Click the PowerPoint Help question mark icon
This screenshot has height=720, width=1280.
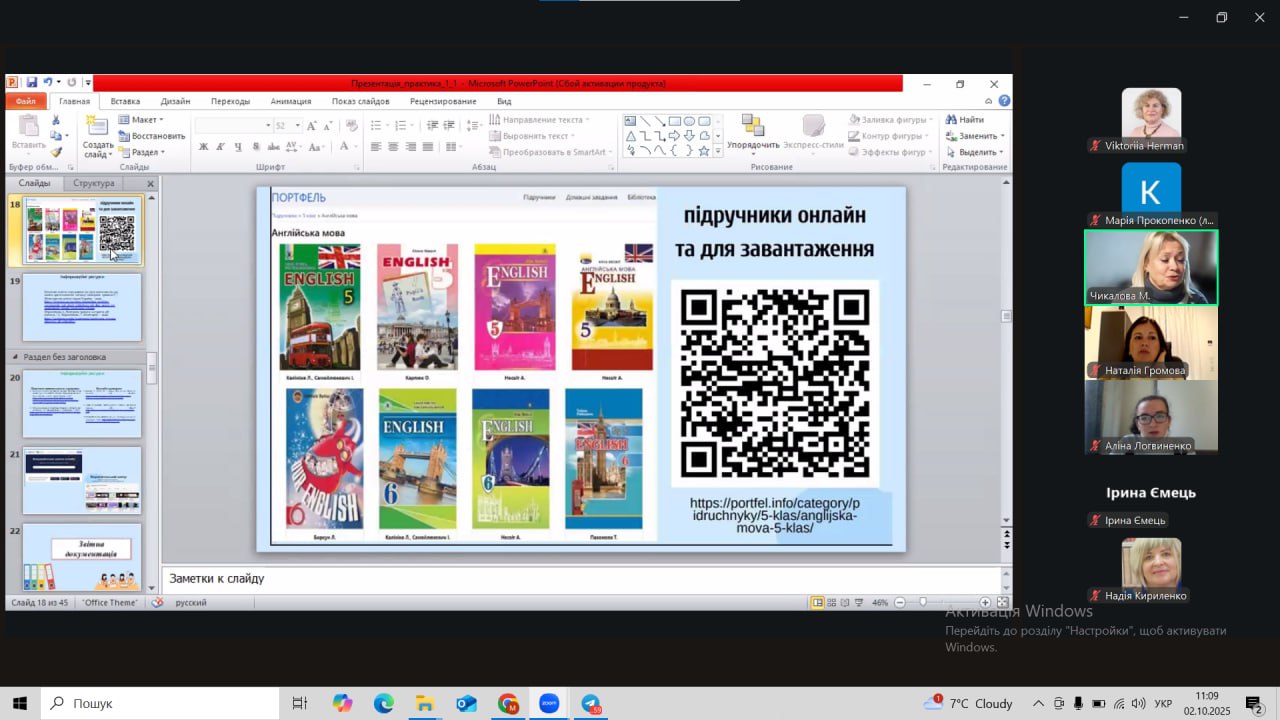[x=1004, y=101]
